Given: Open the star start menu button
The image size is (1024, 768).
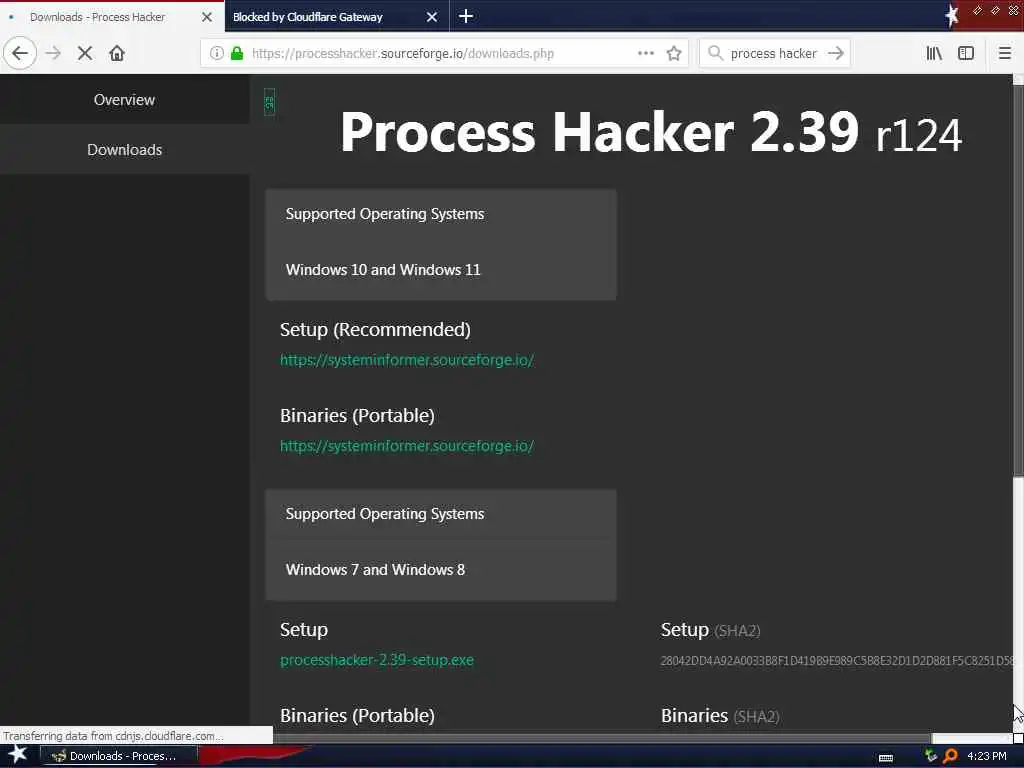Looking at the screenshot, I should 18,755.
